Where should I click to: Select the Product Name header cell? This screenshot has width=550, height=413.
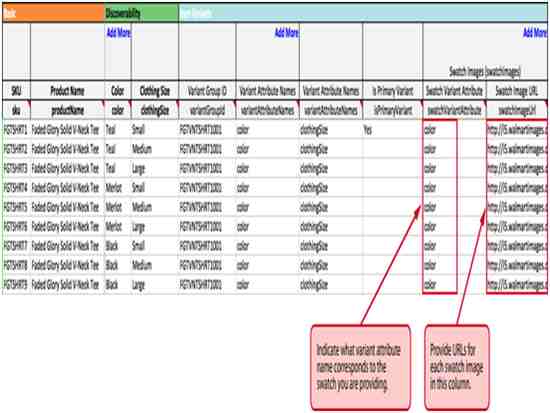coord(67,91)
